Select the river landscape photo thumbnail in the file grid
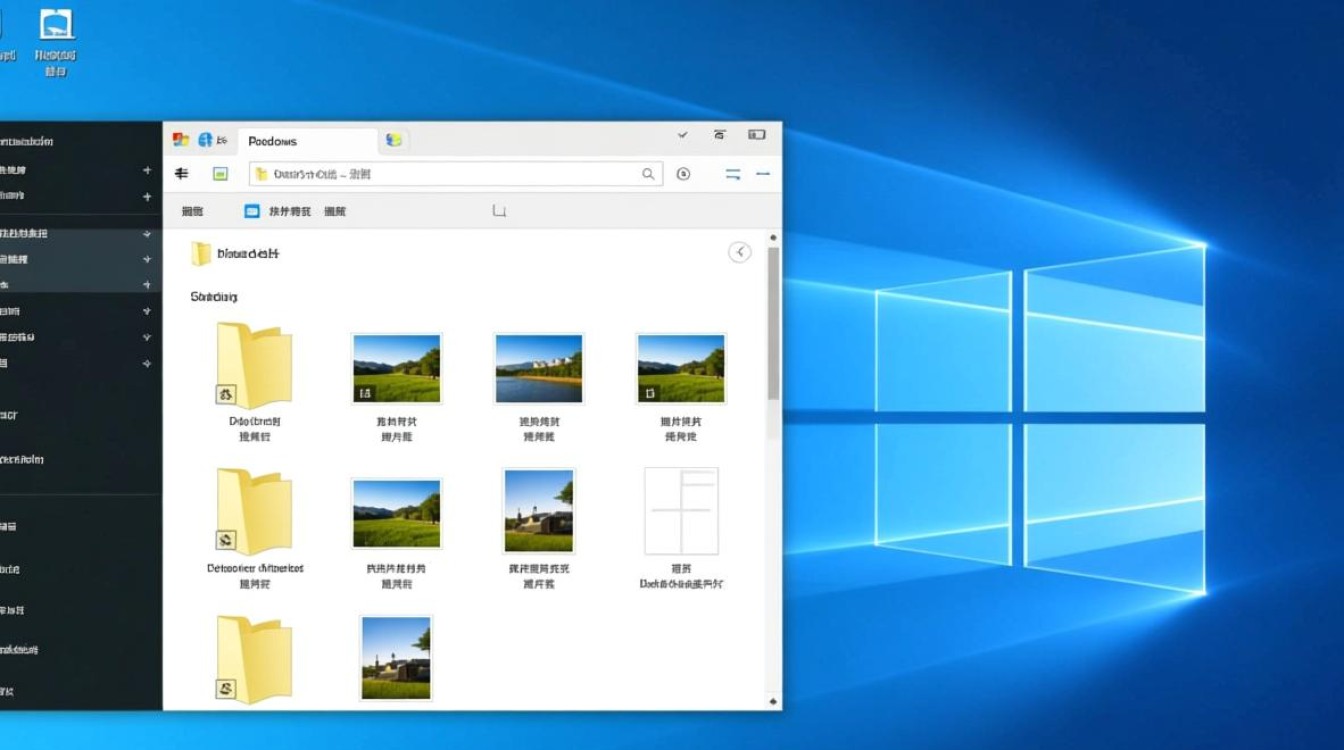 pyautogui.click(x=538, y=367)
